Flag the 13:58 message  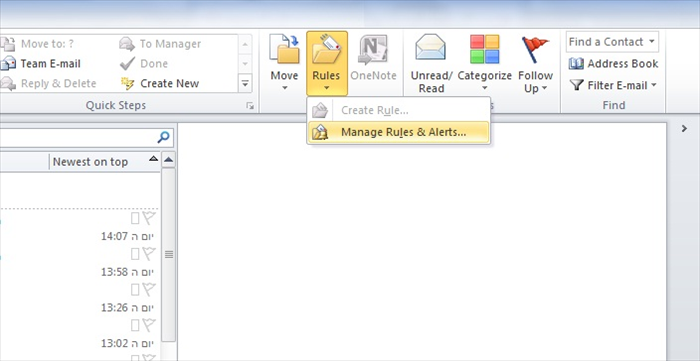coord(149,254)
